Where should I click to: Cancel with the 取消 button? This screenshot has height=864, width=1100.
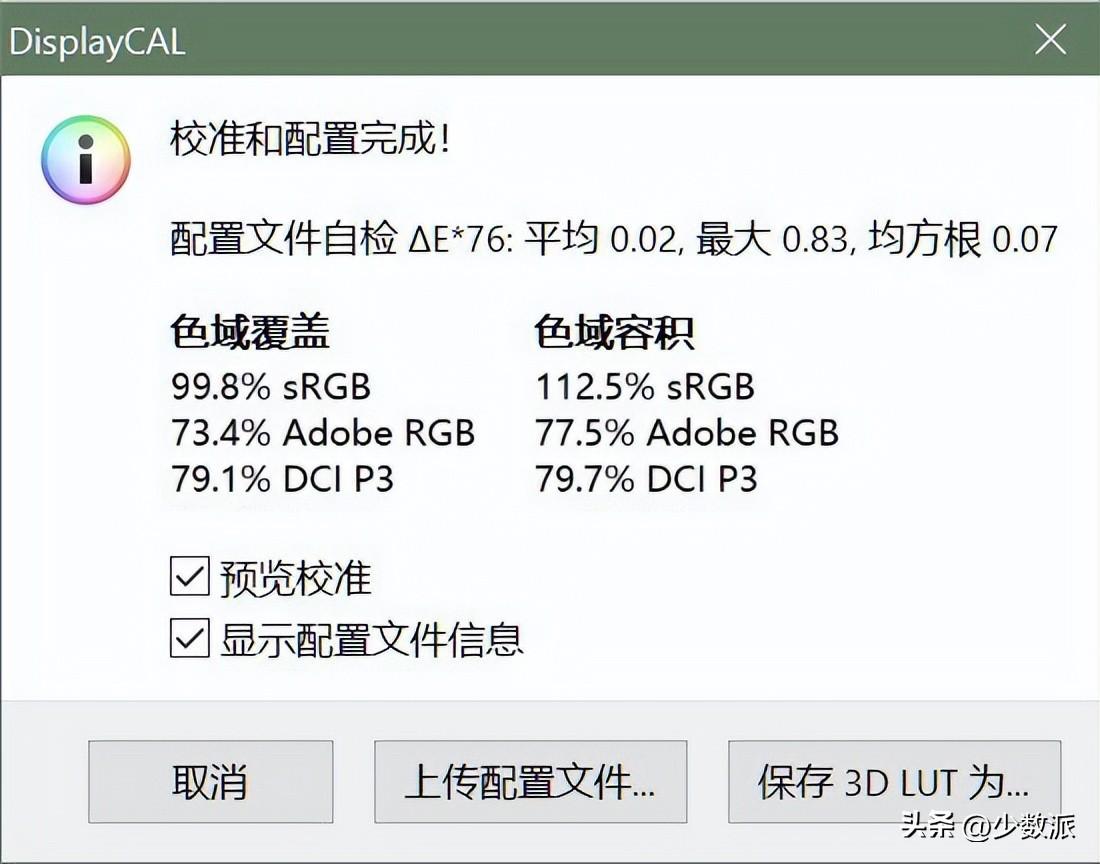click(x=210, y=782)
